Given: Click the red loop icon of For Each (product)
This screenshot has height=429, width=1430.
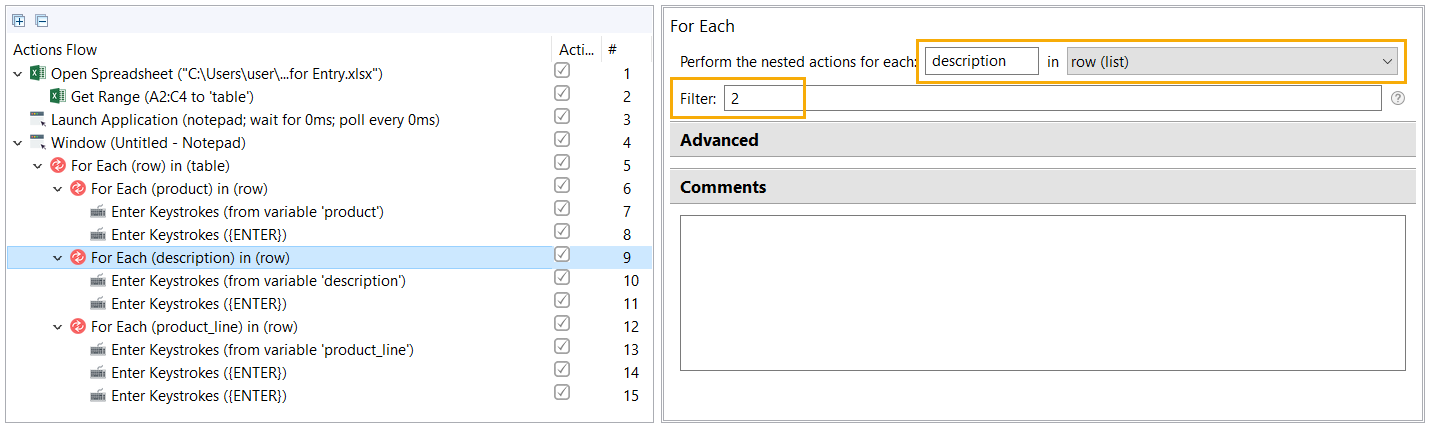Looking at the screenshot, I should 78,189.
